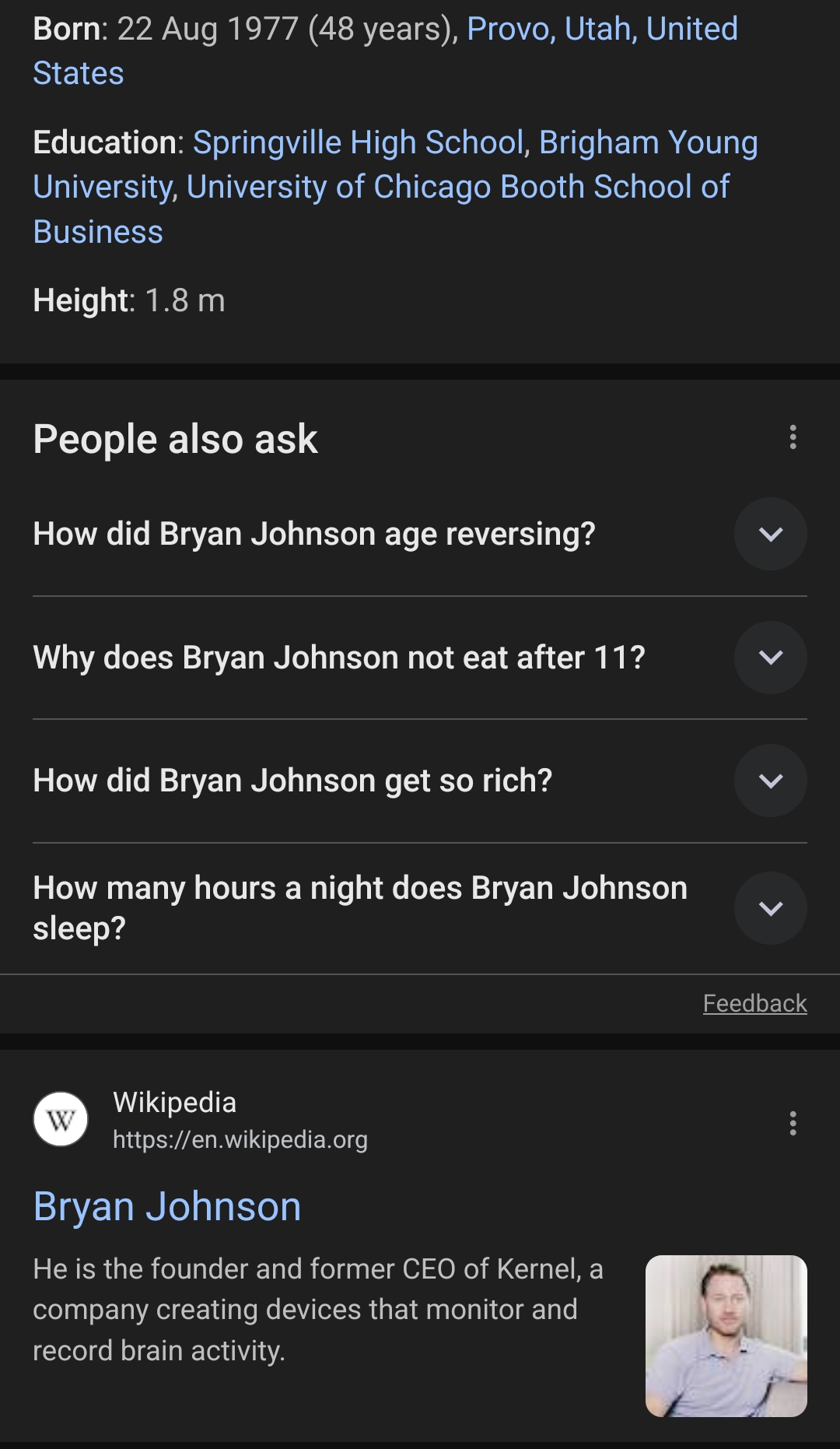
Task: Click the Feedback link
Action: click(754, 1003)
